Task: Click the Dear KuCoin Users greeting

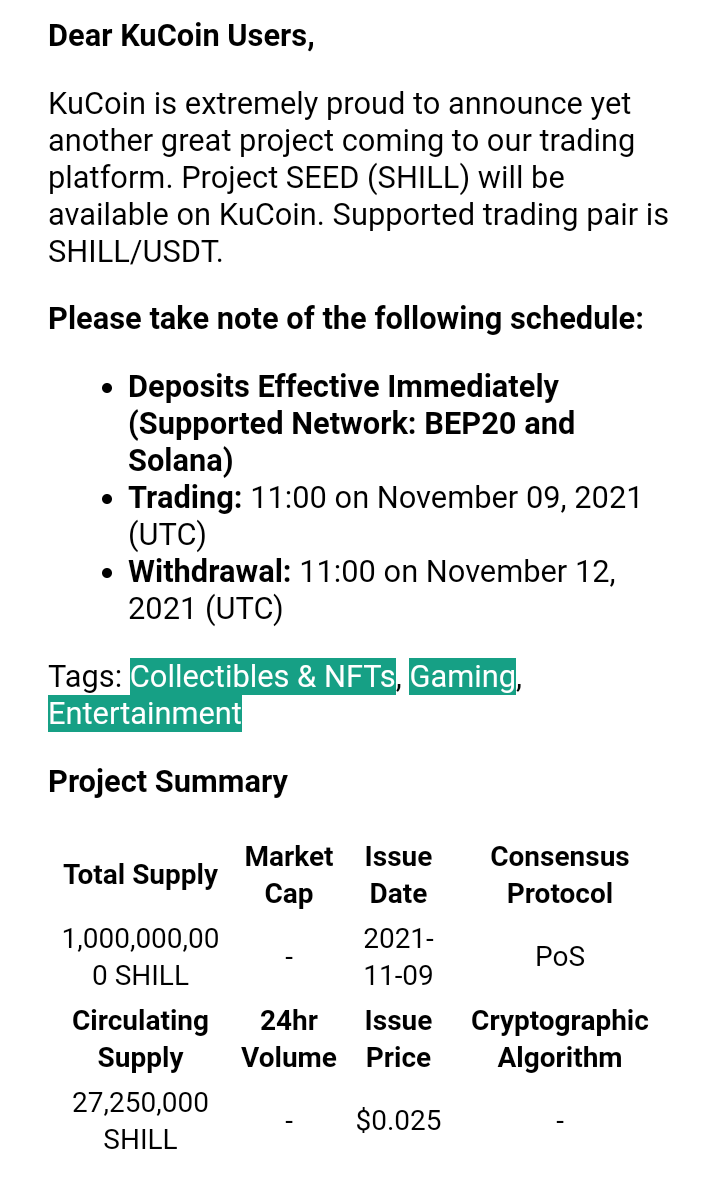Action: [181, 36]
